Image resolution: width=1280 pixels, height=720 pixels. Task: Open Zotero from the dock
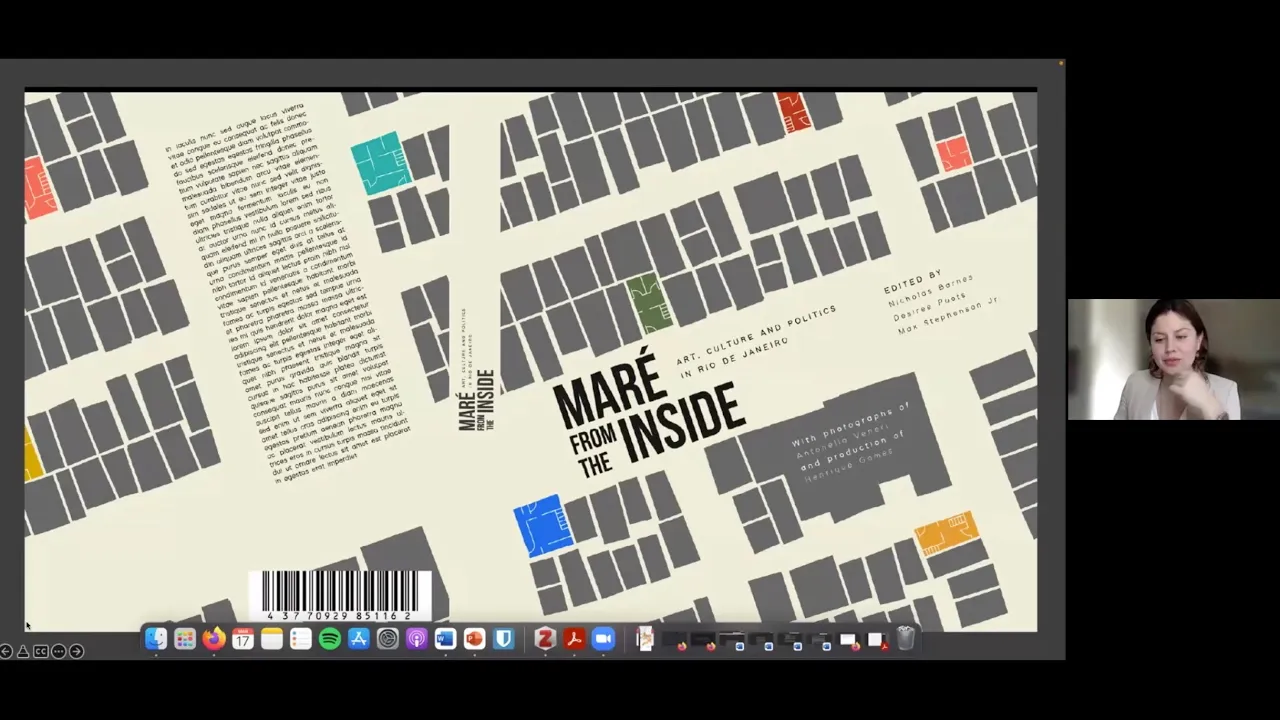click(545, 639)
